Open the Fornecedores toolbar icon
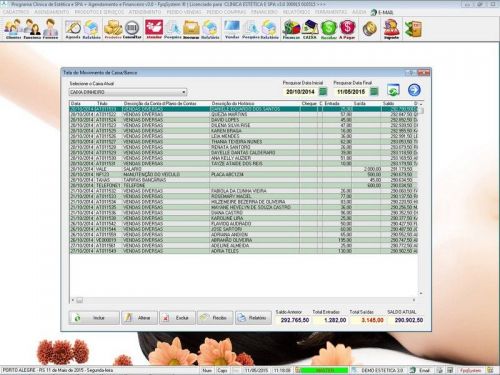Image resolution: width=500 pixels, height=375 pixels. 50,29
